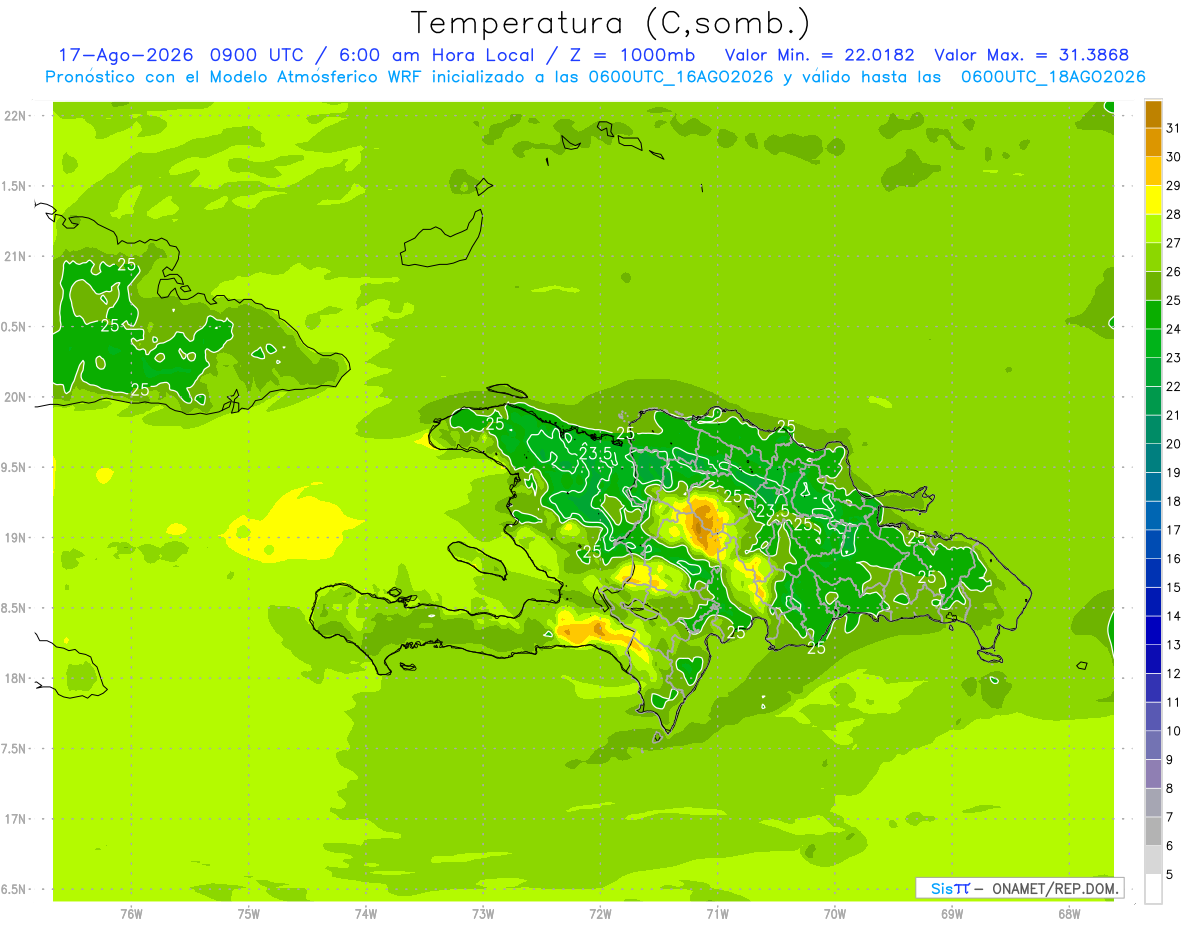1200x927 pixels.
Task: Click the '72W' longitude axis label
Action: point(601,914)
